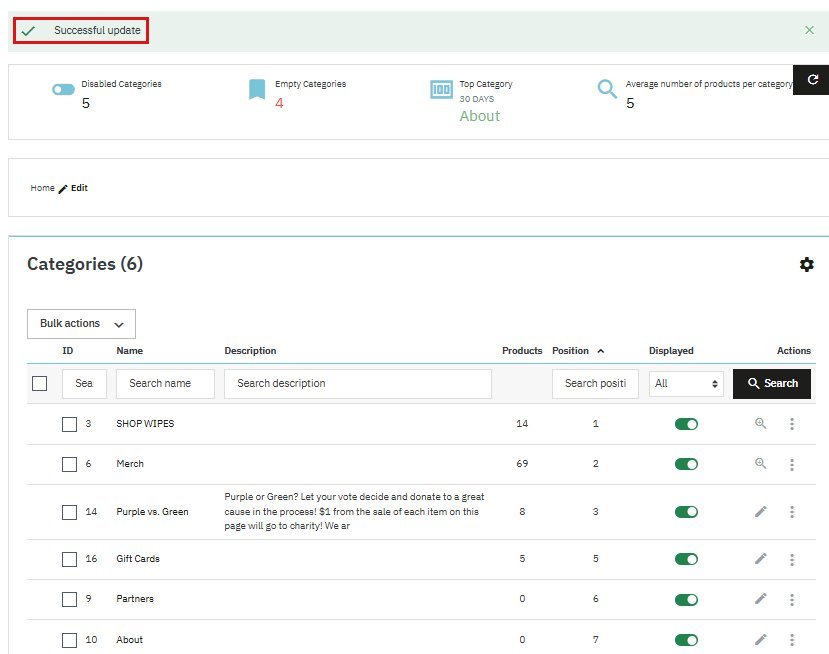Viewport: 829px width, 654px height.
Task: Dismiss the Successful update notification
Action: (809, 30)
